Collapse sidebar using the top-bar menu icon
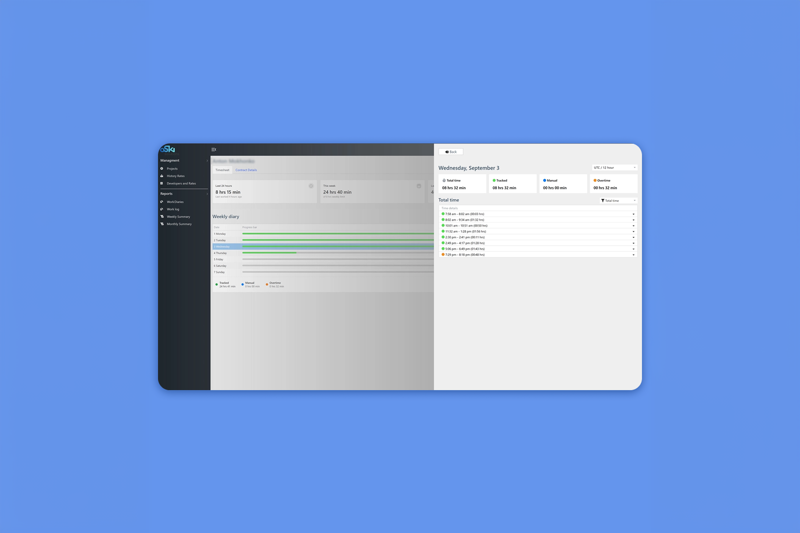 [x=214, y=150]
